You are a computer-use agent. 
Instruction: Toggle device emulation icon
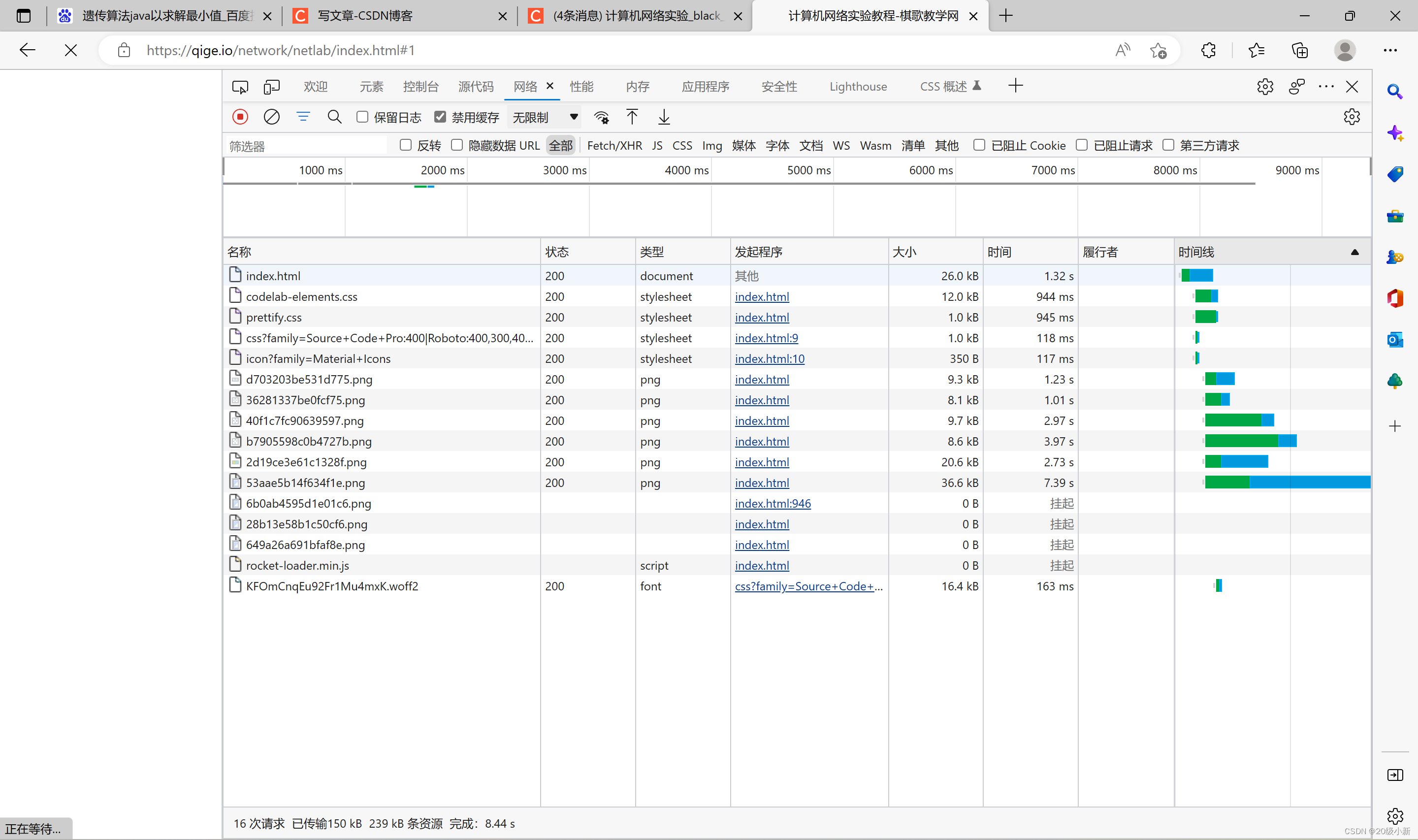[x=272, y=87]
